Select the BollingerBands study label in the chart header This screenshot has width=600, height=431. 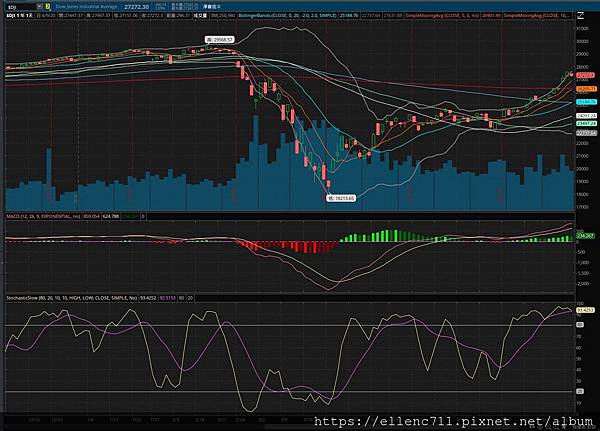(x=287, y=15)
